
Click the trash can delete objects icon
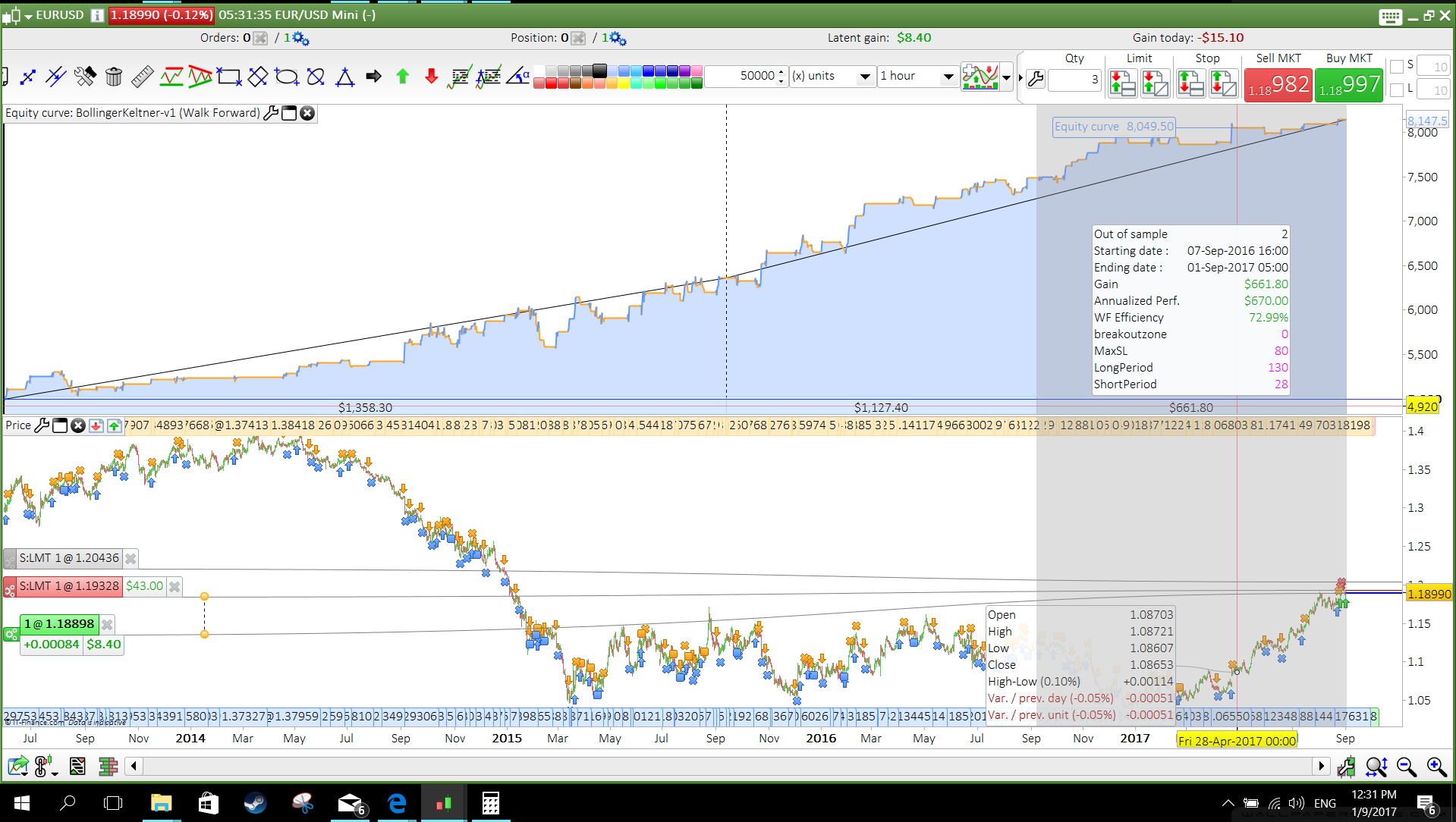point(114,76)
